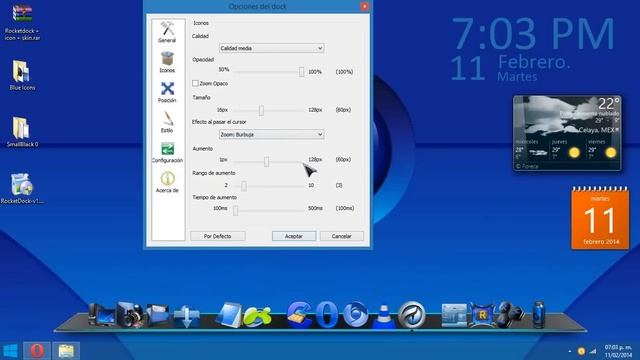Launch CCleaner from the dock
The height and width of the screenshot is (360, 640).
tap(299, 315)
